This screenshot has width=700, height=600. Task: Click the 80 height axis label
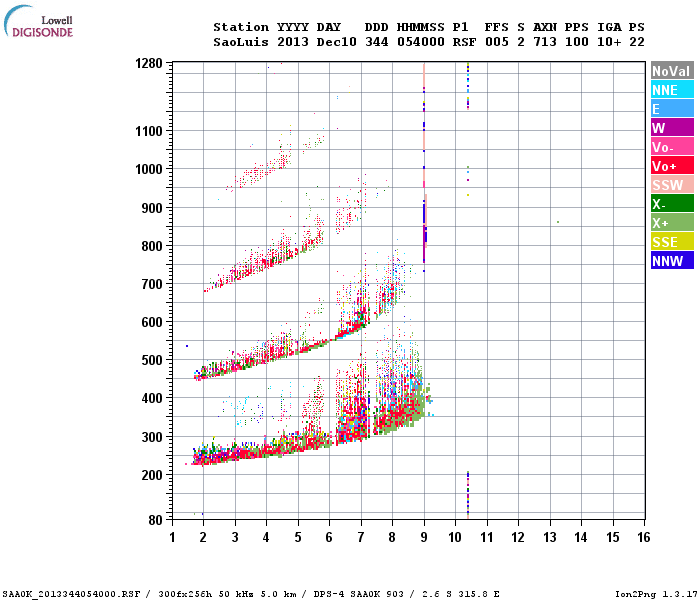pos(156,520)
